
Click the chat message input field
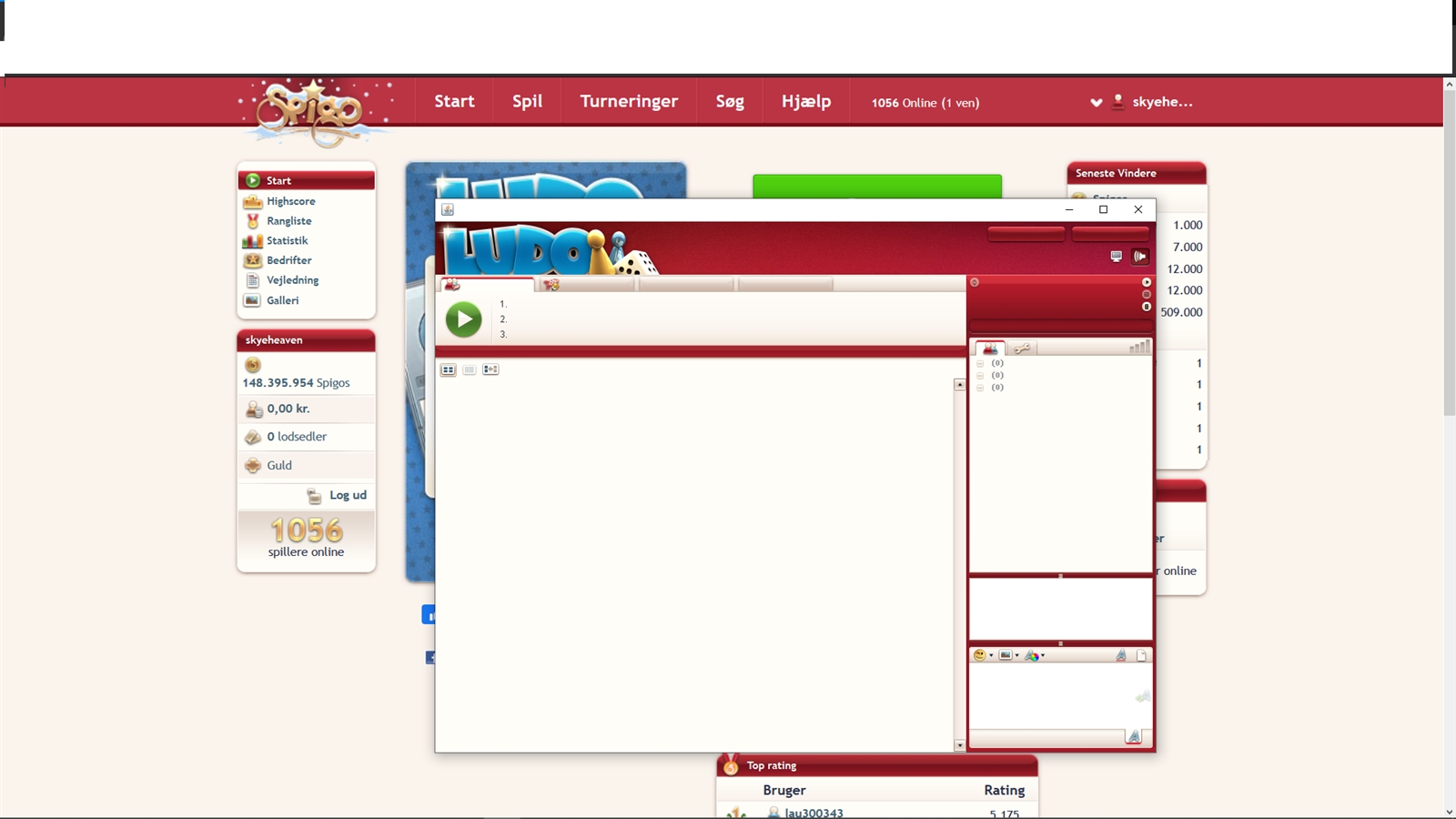pyautogui.click(x=1046, y=737)
